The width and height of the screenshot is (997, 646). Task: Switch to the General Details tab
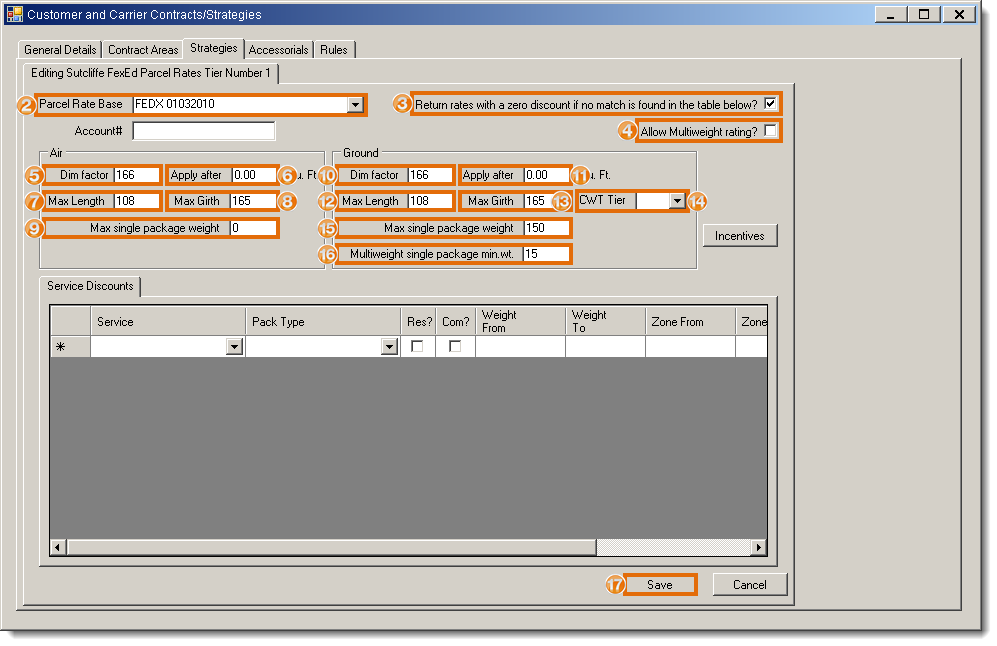60,50
